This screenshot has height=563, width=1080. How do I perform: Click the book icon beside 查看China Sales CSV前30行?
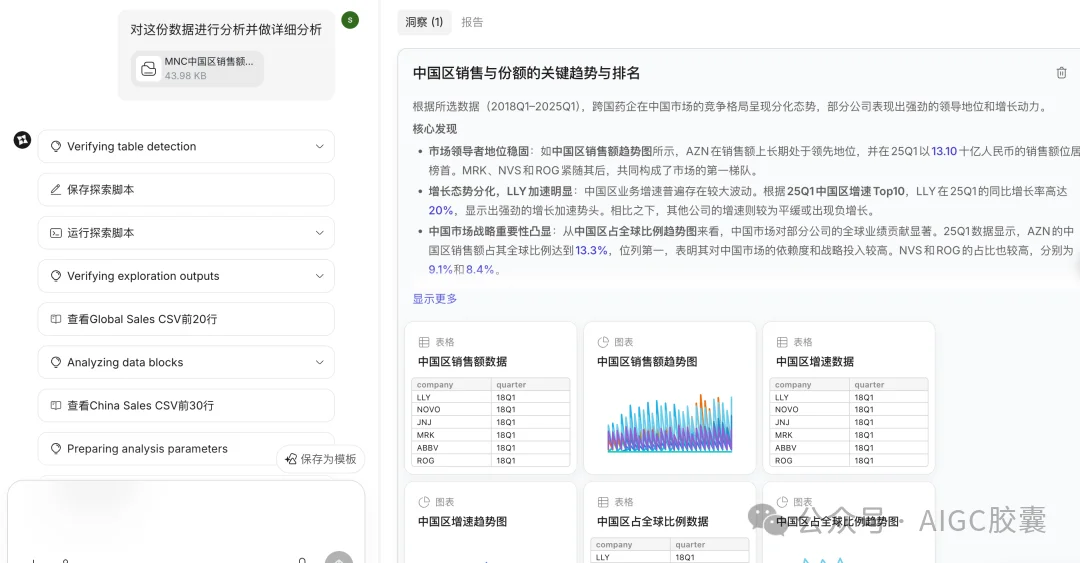[x=56, y=405]
